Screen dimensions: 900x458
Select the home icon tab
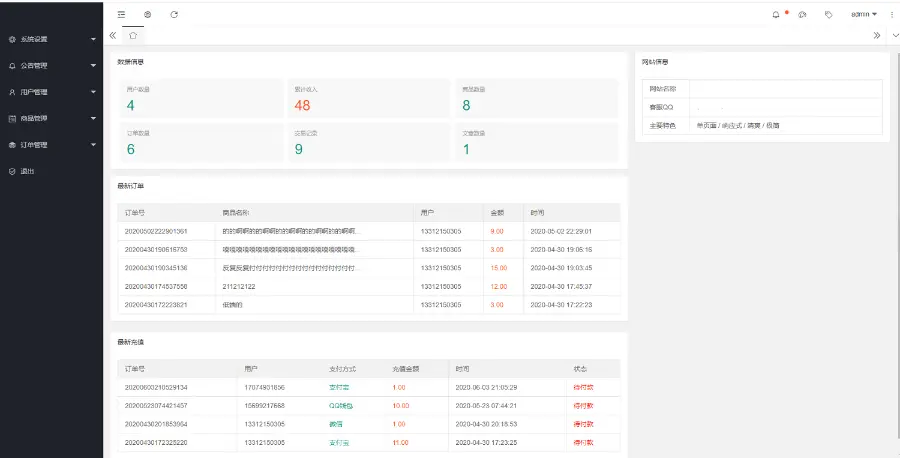pos(133,35)
